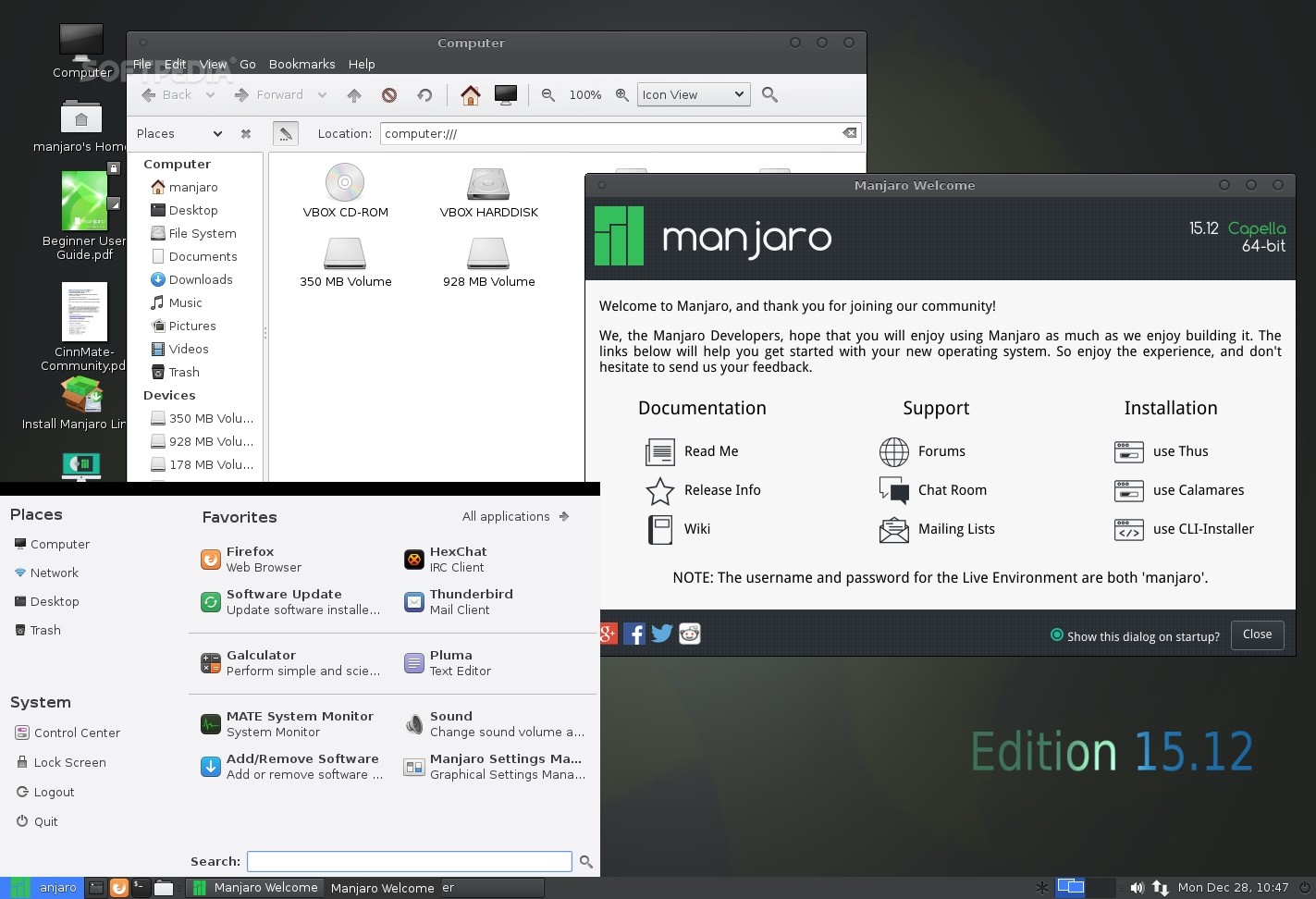Open the Edit menu

click(176, 65)
